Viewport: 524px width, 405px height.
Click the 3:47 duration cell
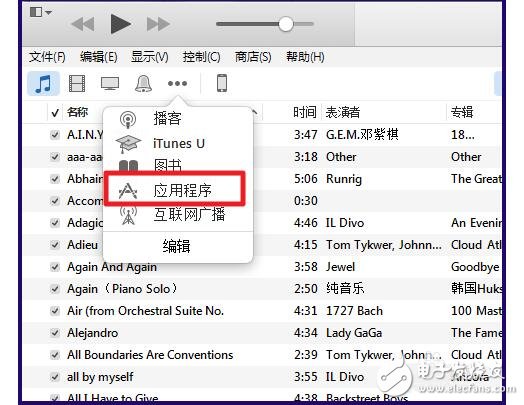[305, 135]
